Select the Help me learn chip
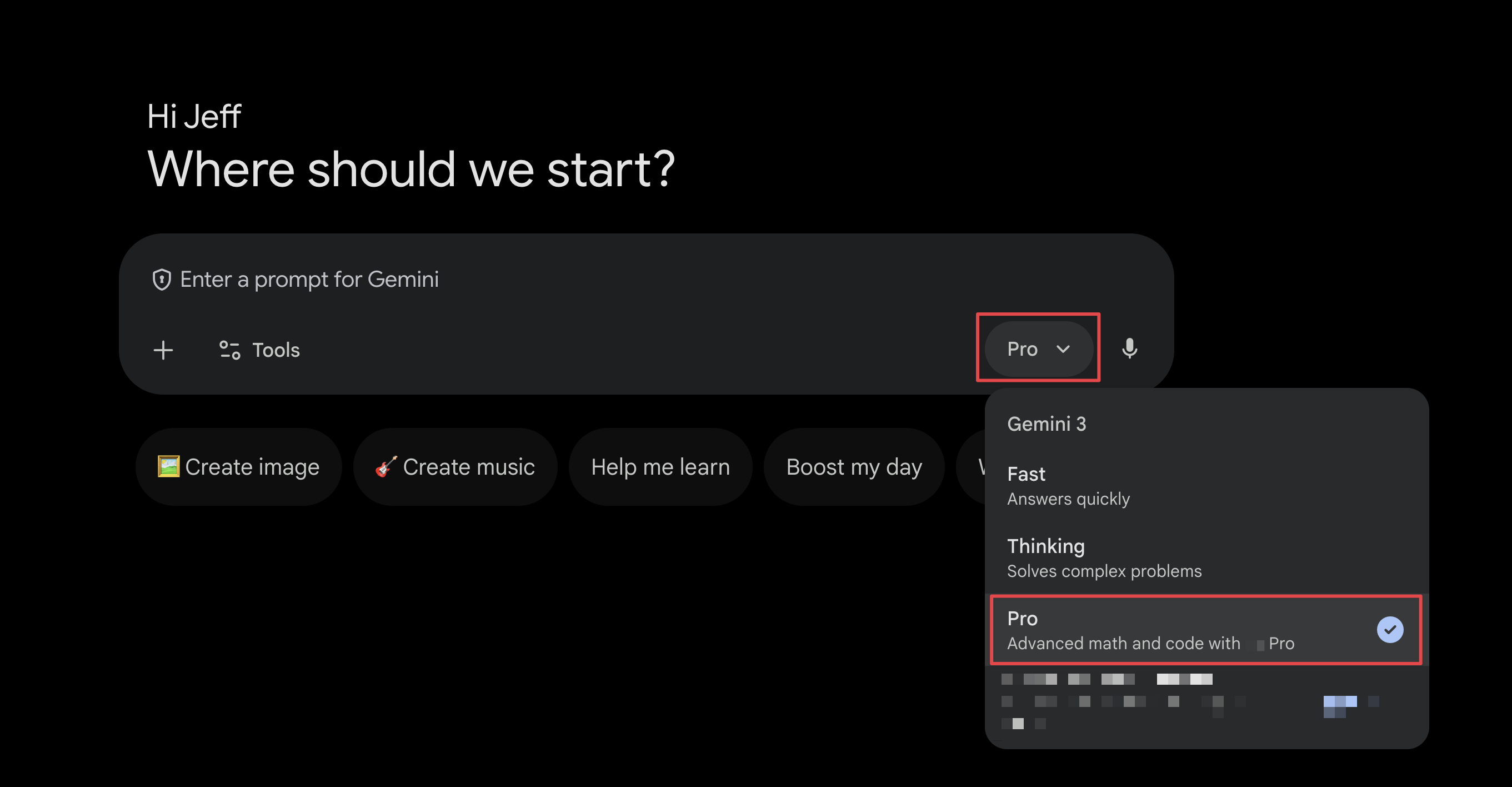This screenshot has width=1512, height=787. [660, 467]
